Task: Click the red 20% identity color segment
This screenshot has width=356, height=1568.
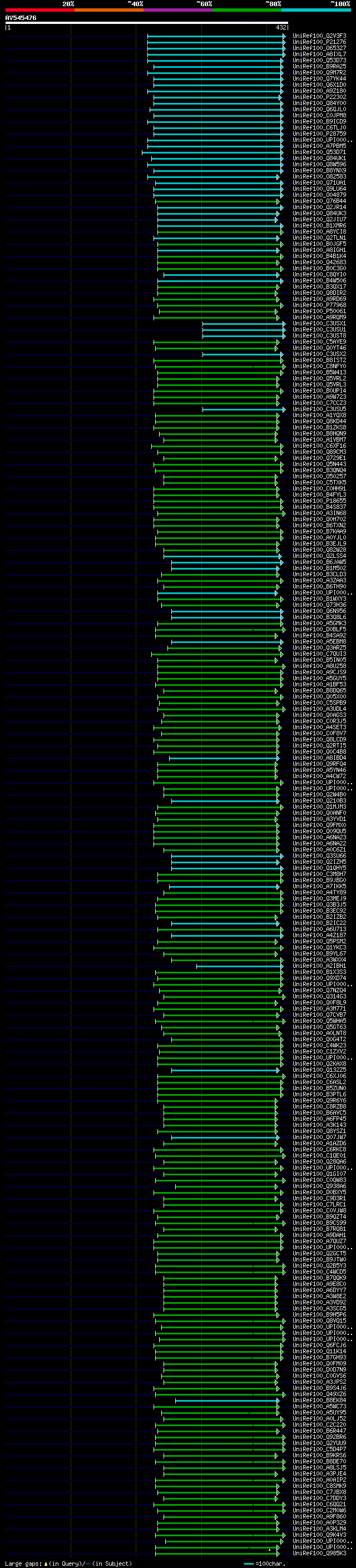Action: tap(39, 10)
